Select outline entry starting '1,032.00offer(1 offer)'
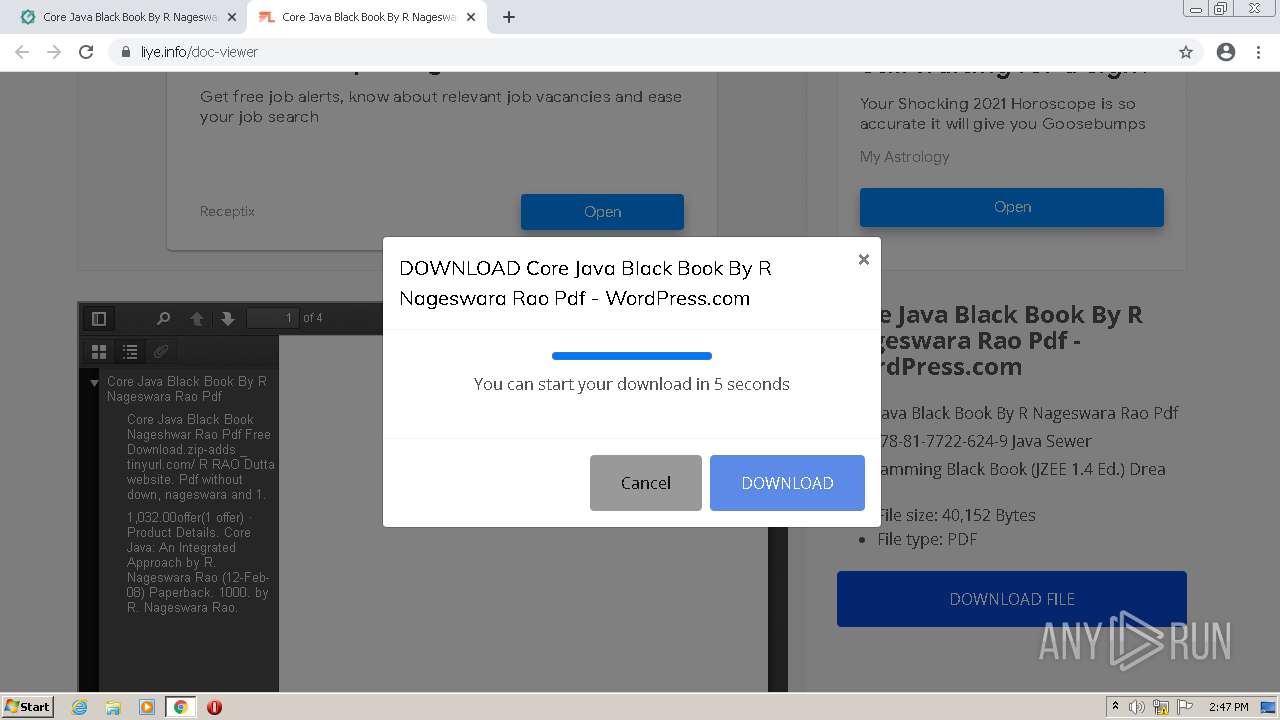 click(x=198, y=562)
